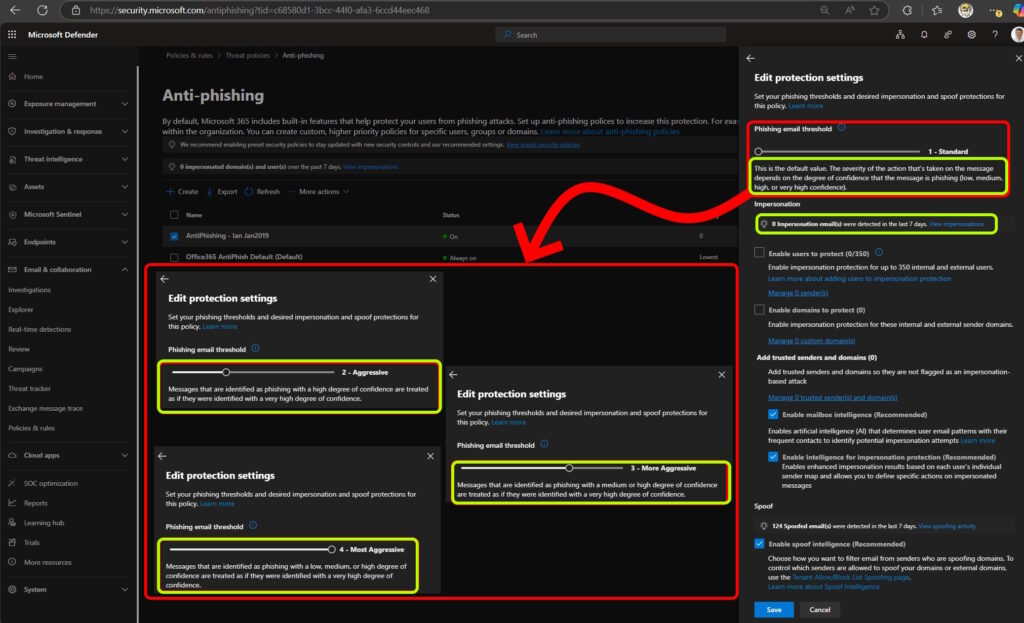Click info icon beside Phishing email threshold
1024x623 pixels.
click(x=842, y=128)
